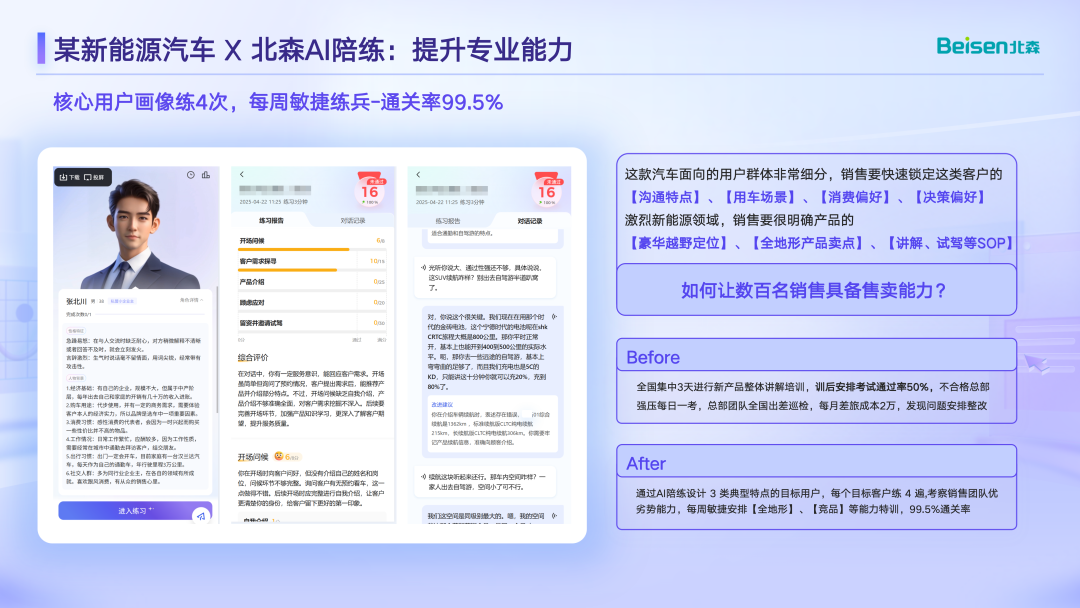Click the paper plane send icon

[201, 515]
